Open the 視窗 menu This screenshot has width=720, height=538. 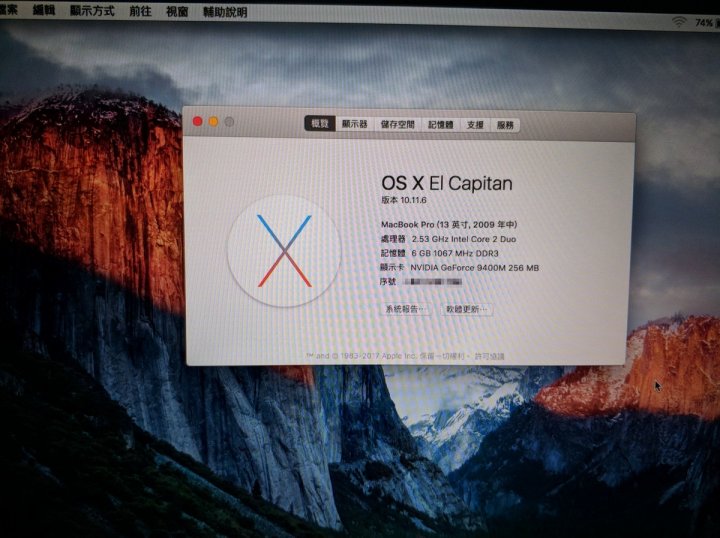tap(177, 11)
